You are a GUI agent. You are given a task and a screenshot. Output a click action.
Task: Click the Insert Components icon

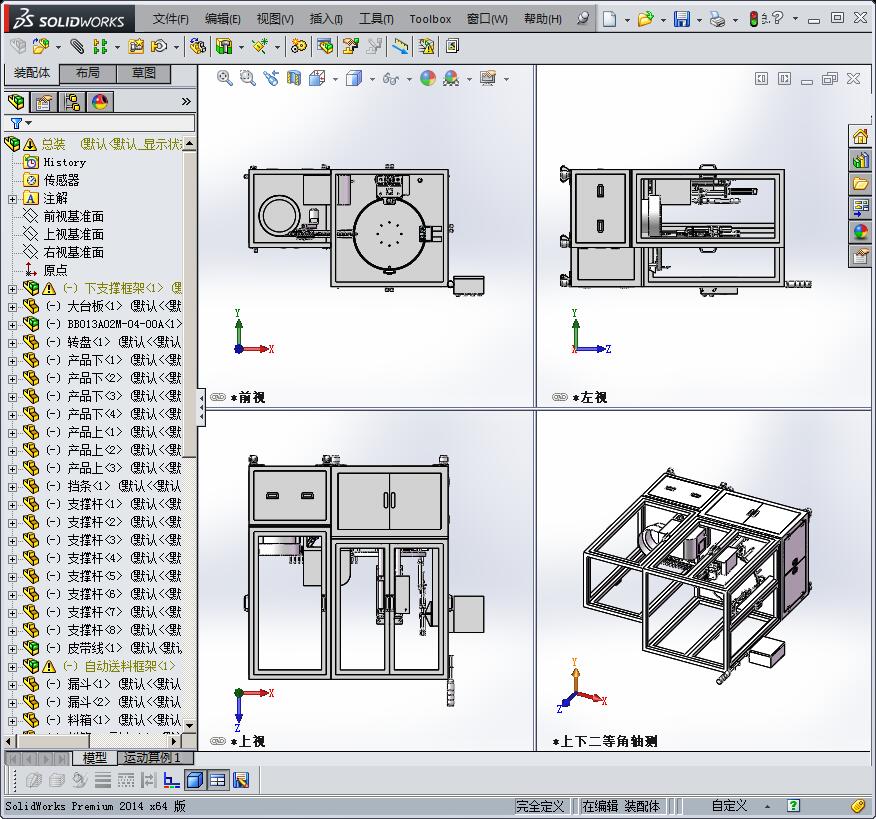pos(40,46)
